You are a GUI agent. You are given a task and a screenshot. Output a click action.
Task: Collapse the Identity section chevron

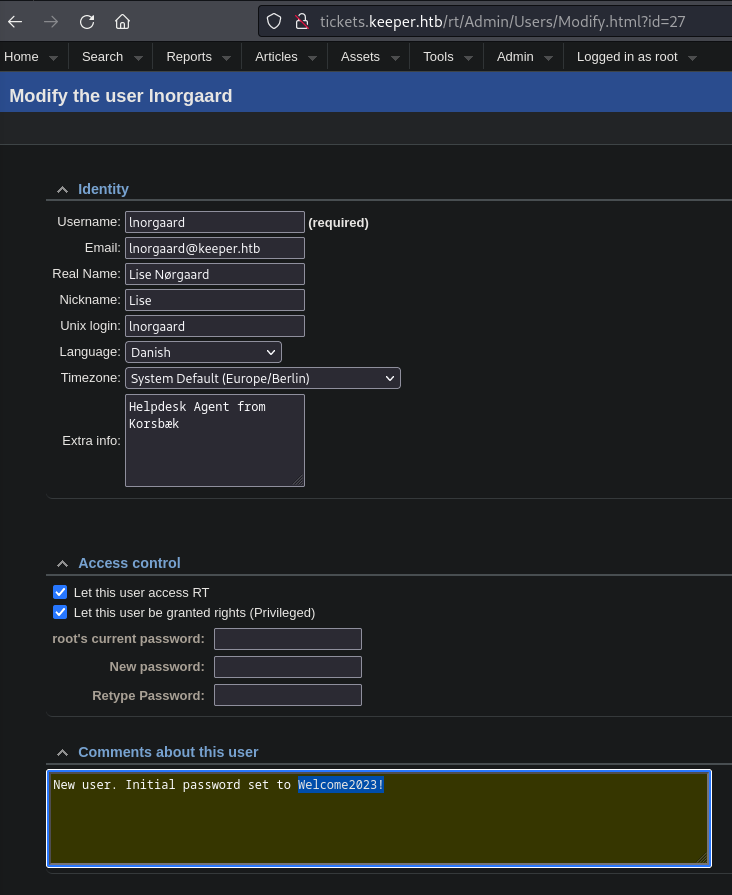(62, 189)
